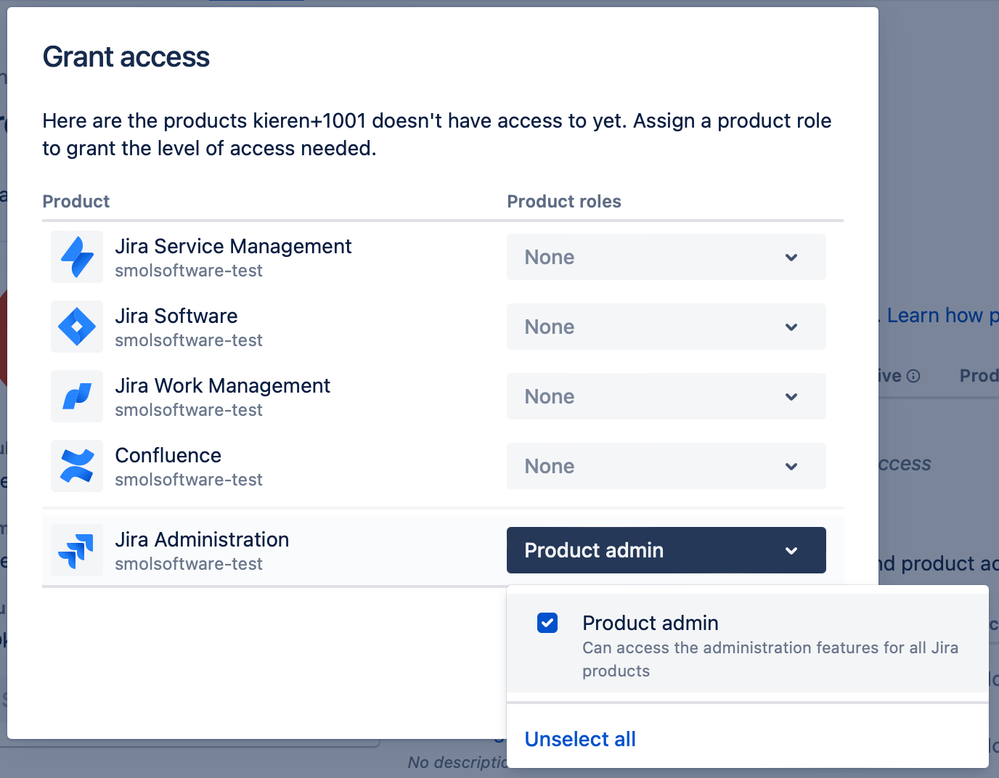
Task: Click the Grant access dialog title
Action: pyautogui.click(x=126, y=57)
